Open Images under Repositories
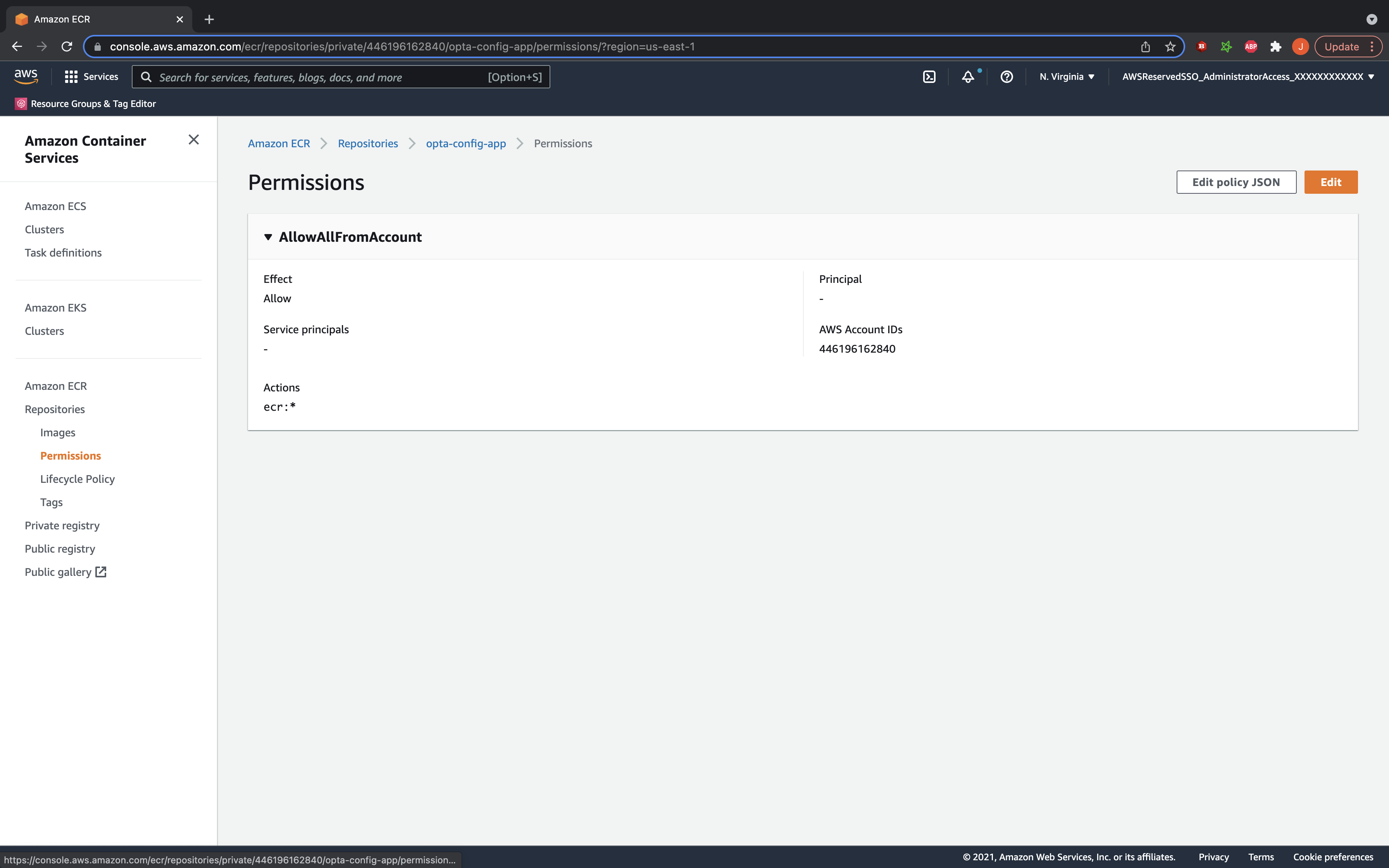Image resolution: width=1389 pixels, height=868 pixels. pos(57,432)
